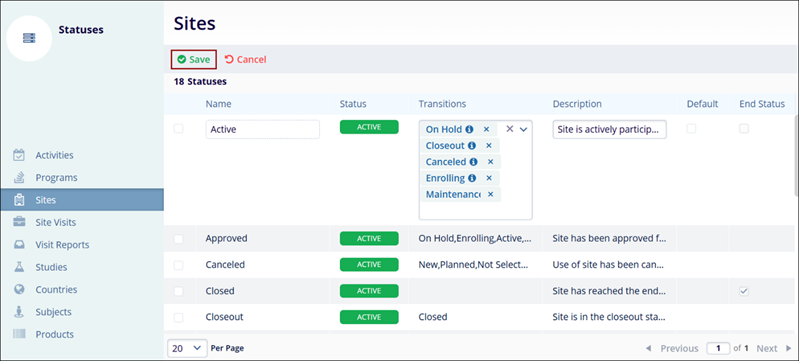Click the info icon beside Canceled tag
800x361 pixels.
473,162
